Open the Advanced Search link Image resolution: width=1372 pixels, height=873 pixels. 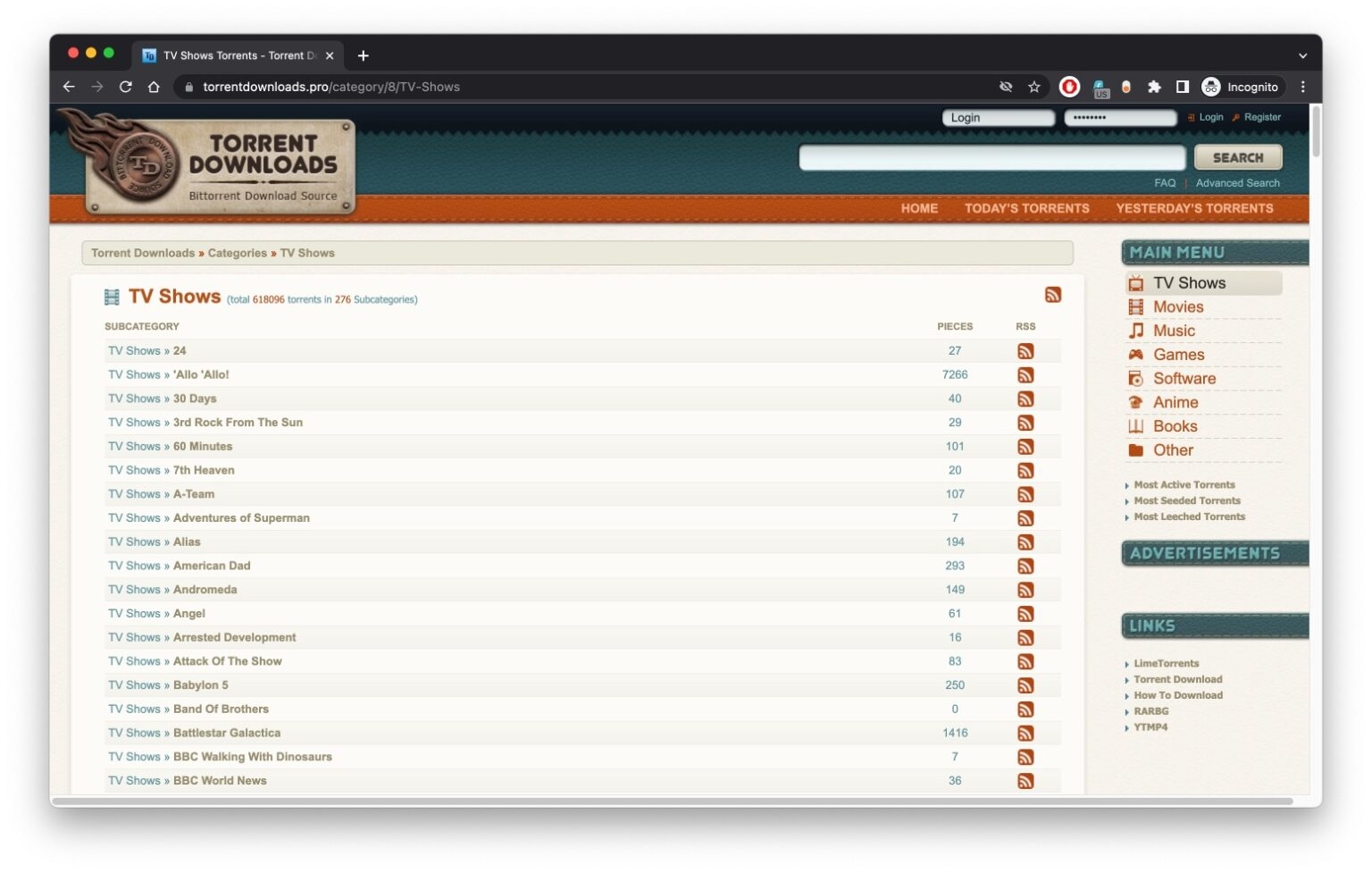(1237, 183)
